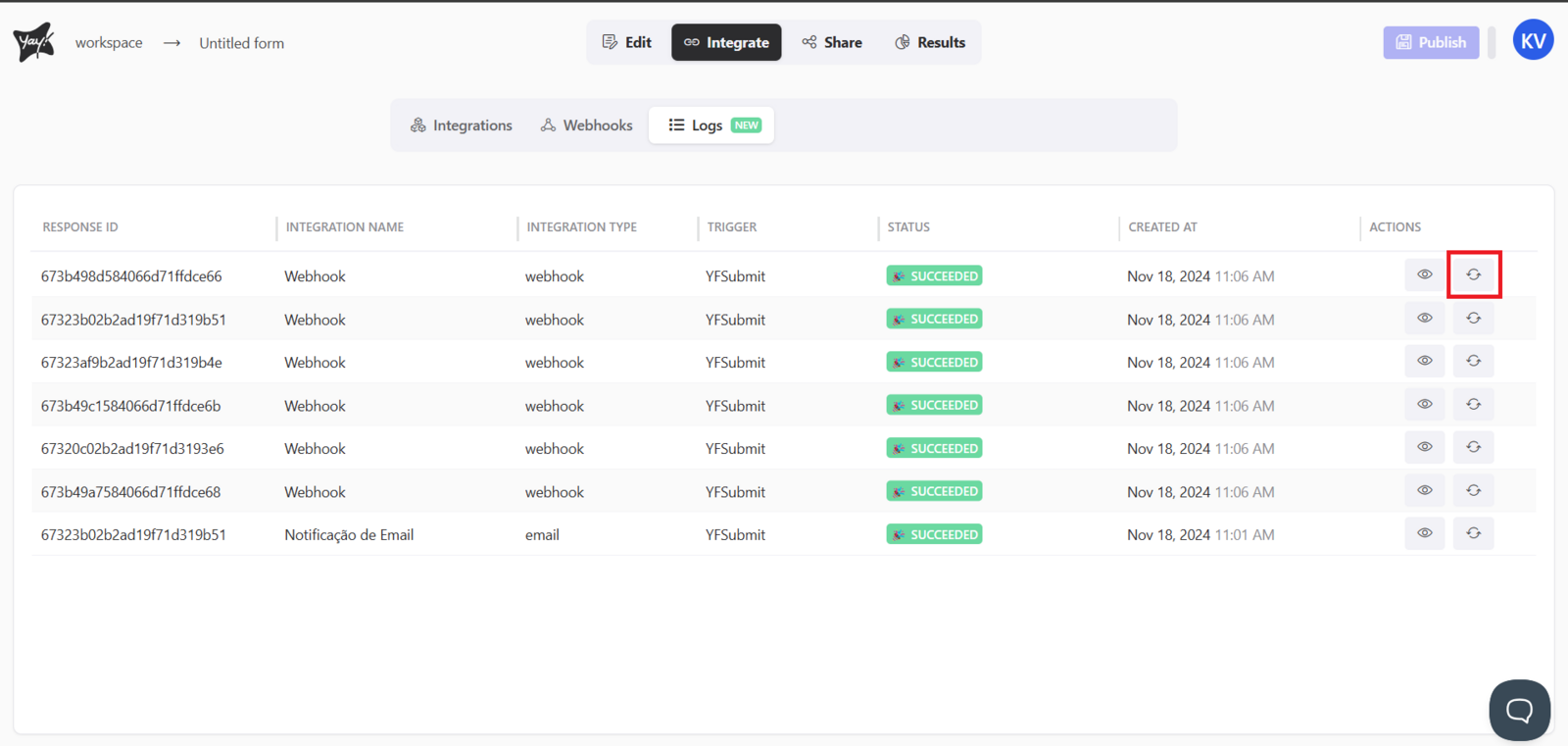Viewport: 1568px width, 746px height.
Task: Retry the Notificação de Email log
Action: [x=1473, y=533]
